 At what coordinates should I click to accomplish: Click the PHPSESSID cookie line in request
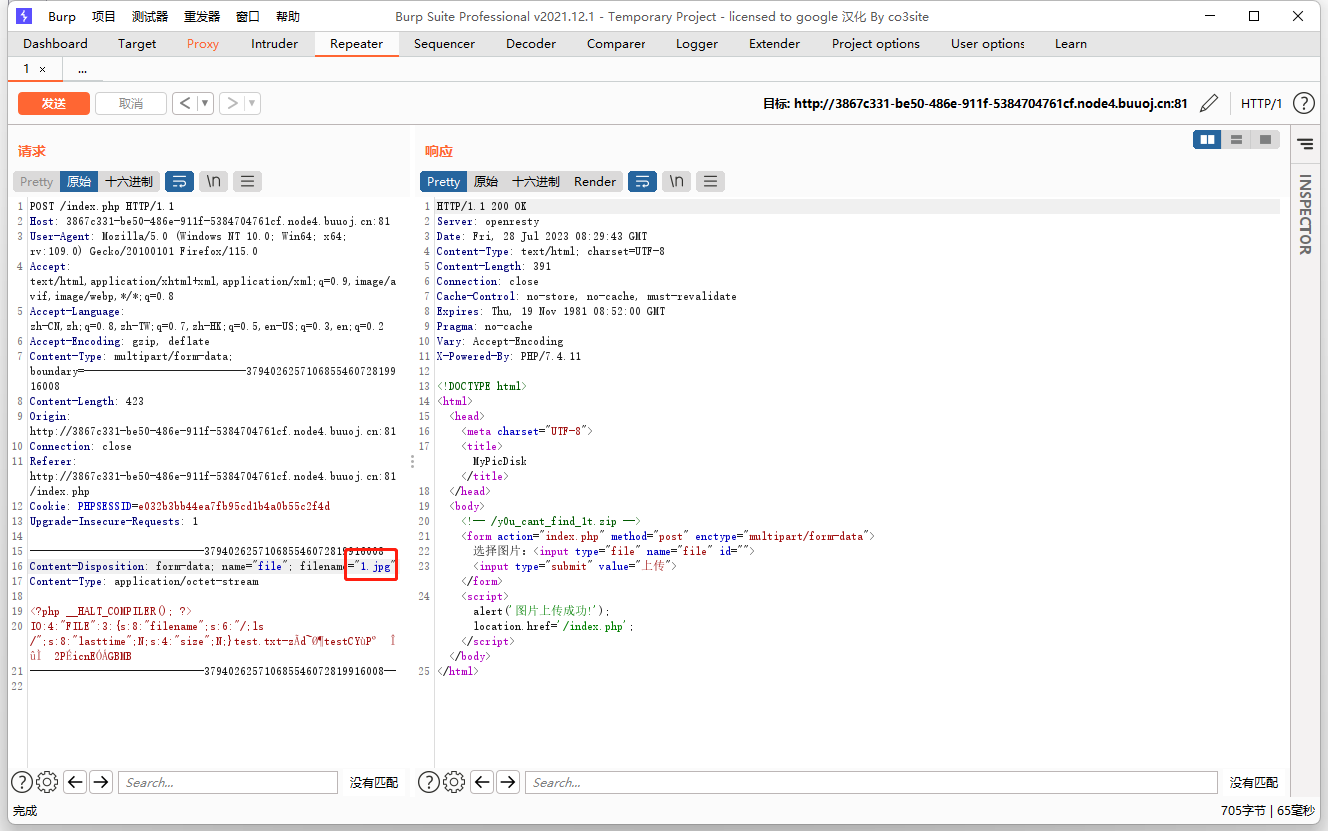180,506
